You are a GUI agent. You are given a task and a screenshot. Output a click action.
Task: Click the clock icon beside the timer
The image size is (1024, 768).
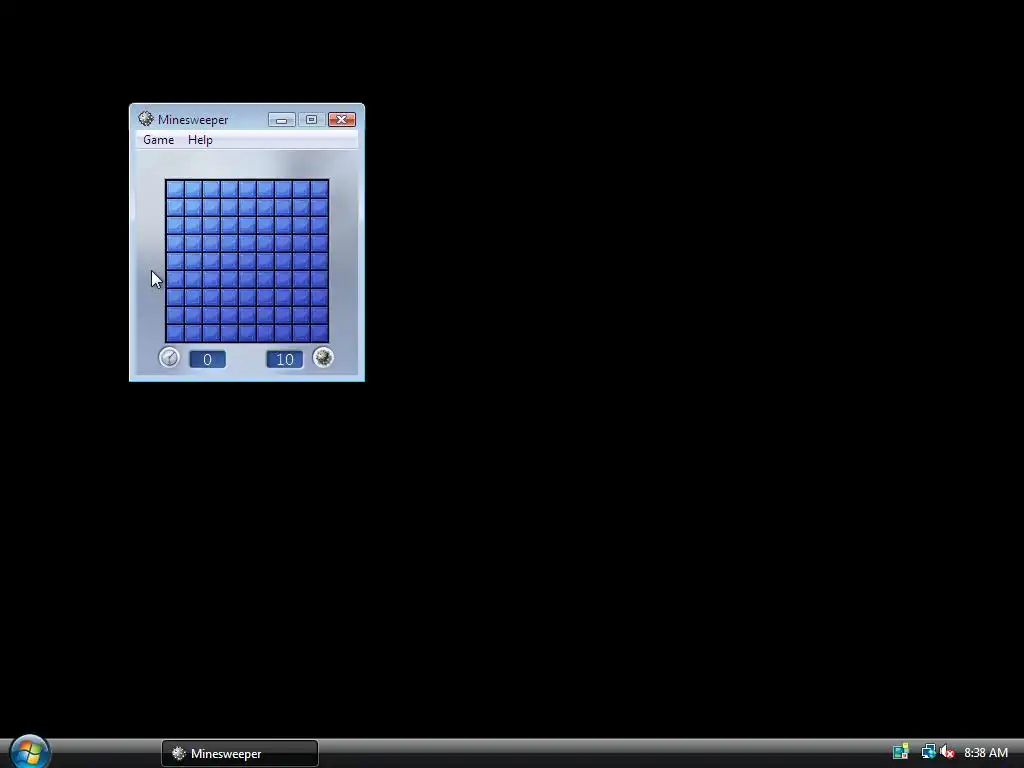point(169,357)
